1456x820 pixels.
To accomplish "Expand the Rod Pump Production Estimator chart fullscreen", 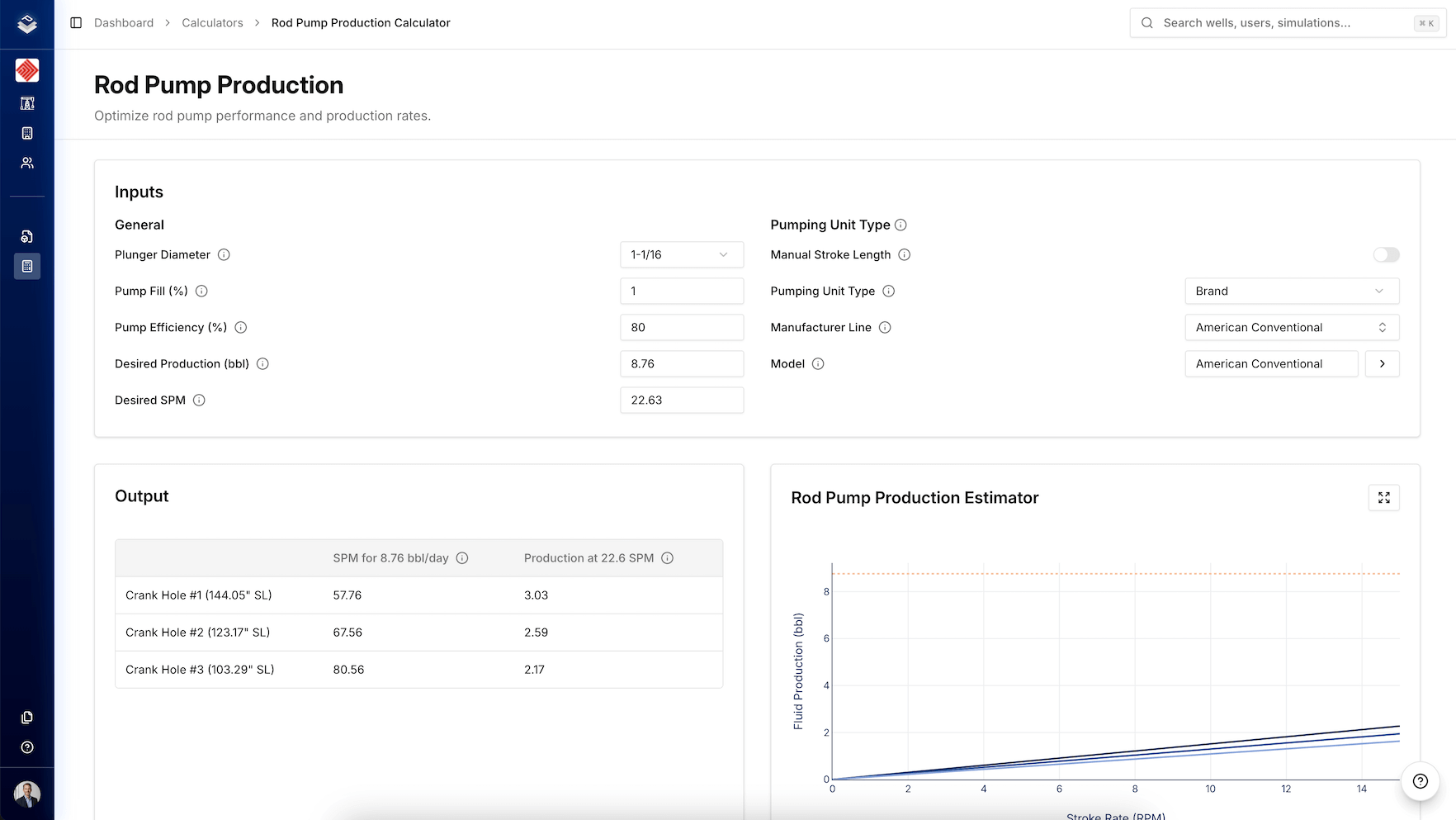I will coord(1383,498).
